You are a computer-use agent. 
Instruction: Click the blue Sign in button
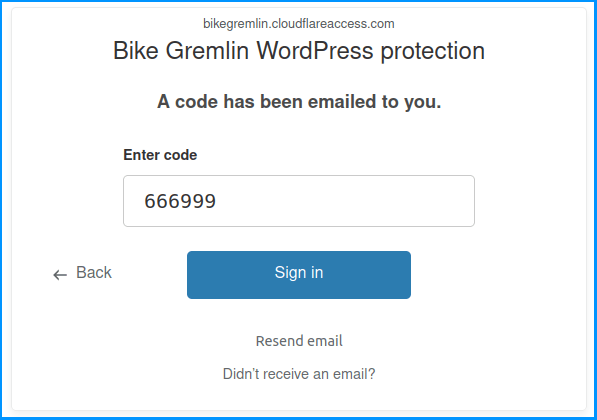pyautogui.click(x=299, y=275)
